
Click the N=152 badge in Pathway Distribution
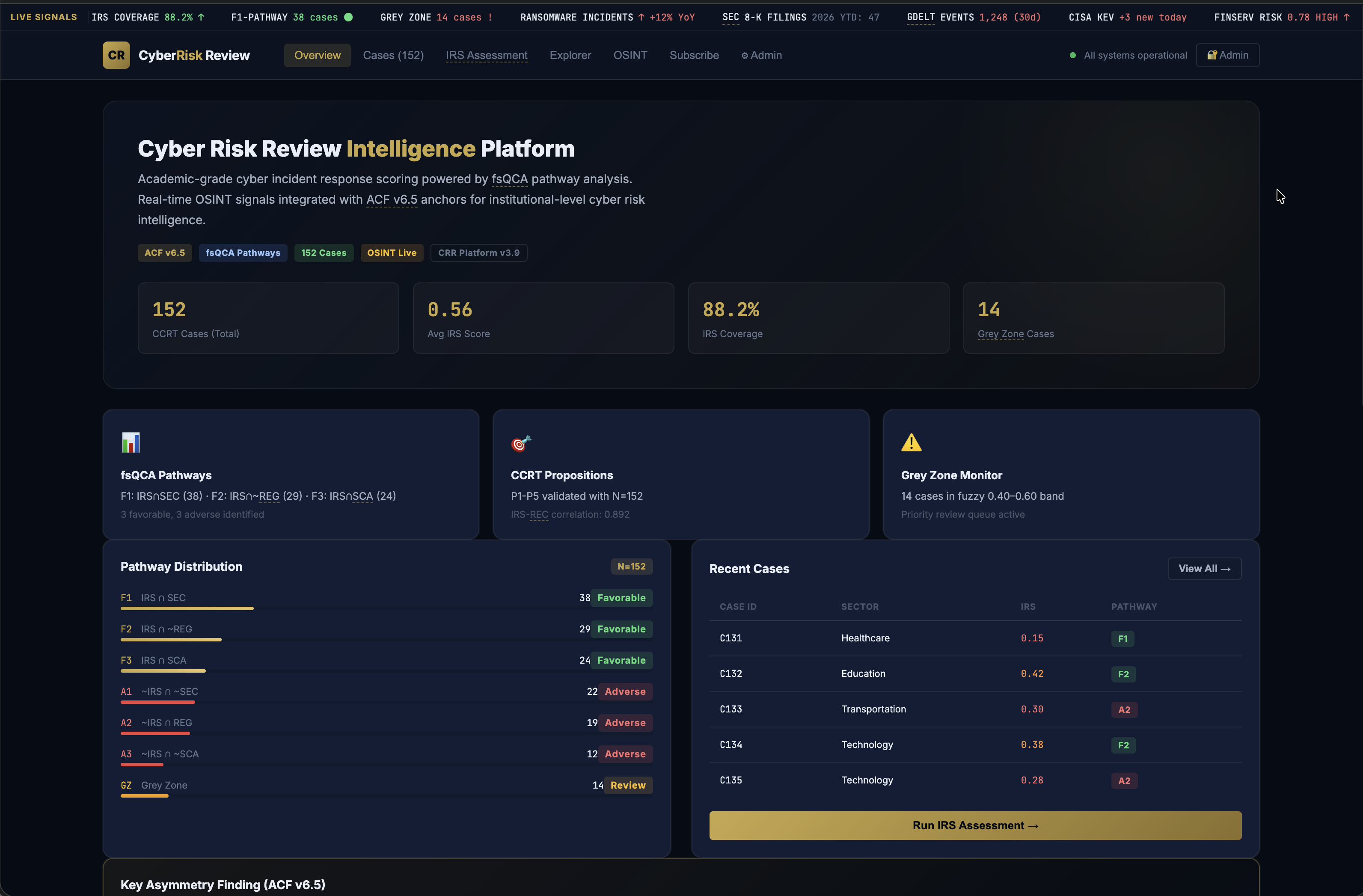[632, 566]
